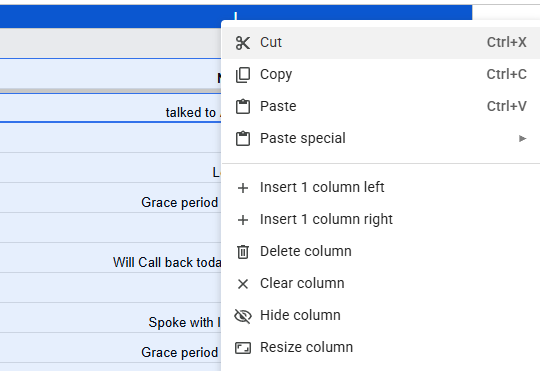Click the Copy icon in context menu

click(243, 75)
